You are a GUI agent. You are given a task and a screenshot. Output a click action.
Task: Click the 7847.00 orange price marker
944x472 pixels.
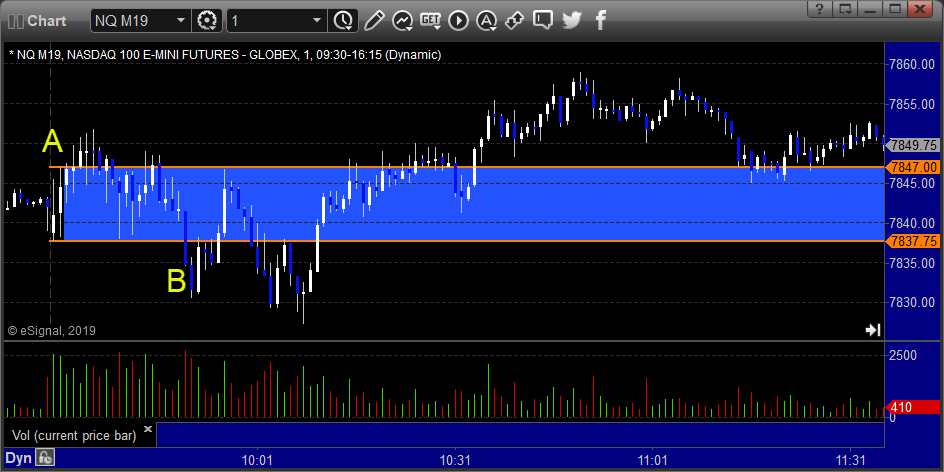913,167
